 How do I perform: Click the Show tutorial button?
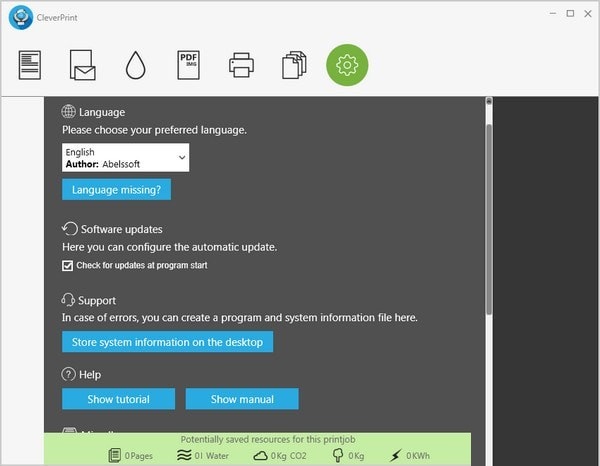[x=119, y=399]
